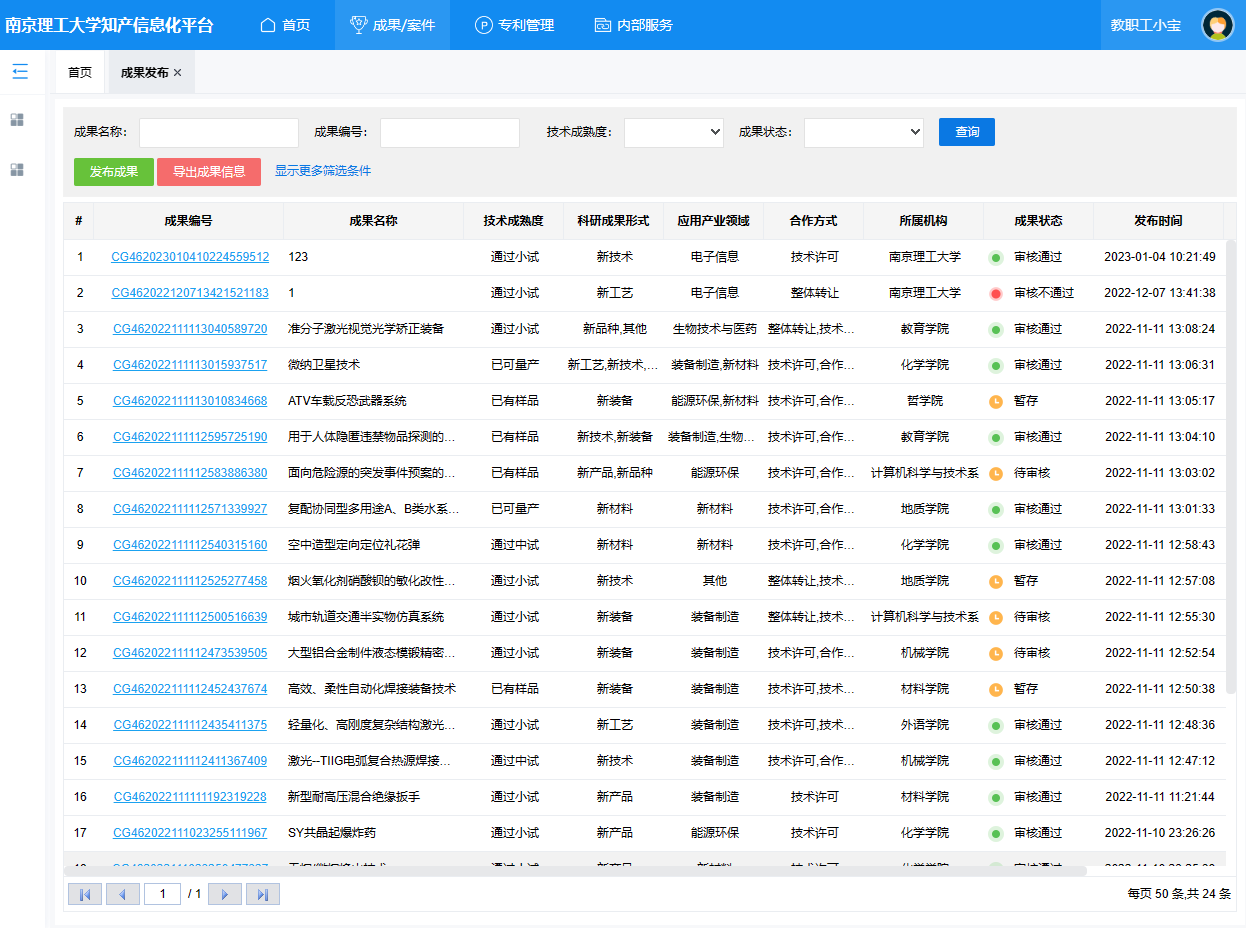Go to first page arrow
The width and height of the screenshot is (1246, 928).
tap(84, 894)
